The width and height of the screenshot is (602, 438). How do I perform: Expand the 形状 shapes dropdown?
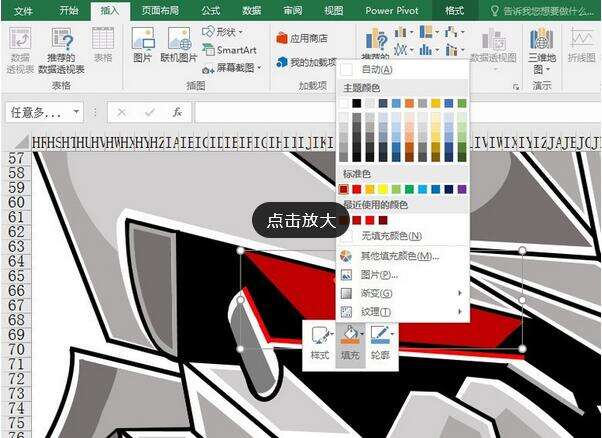[x=223, y=32]
